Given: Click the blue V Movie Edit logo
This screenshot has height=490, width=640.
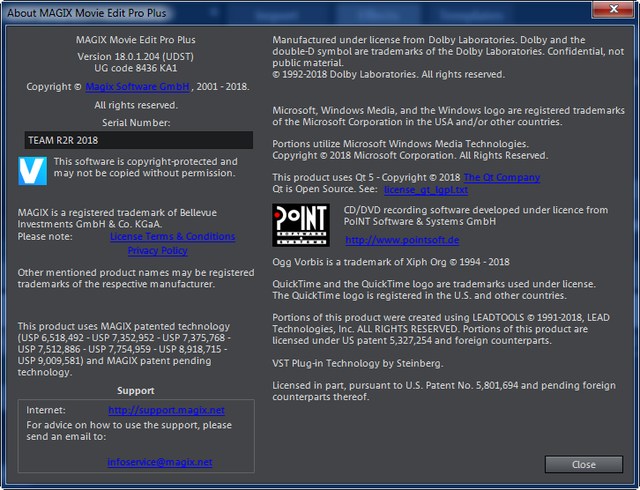Looking at the screenshot, I should [32, 171].
